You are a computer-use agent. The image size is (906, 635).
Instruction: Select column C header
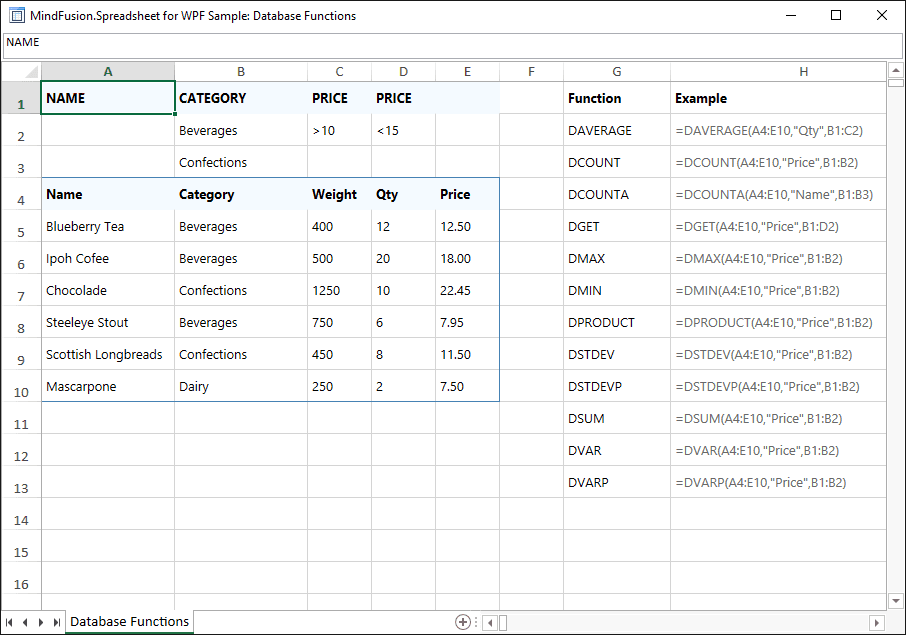tap(339, 72)
